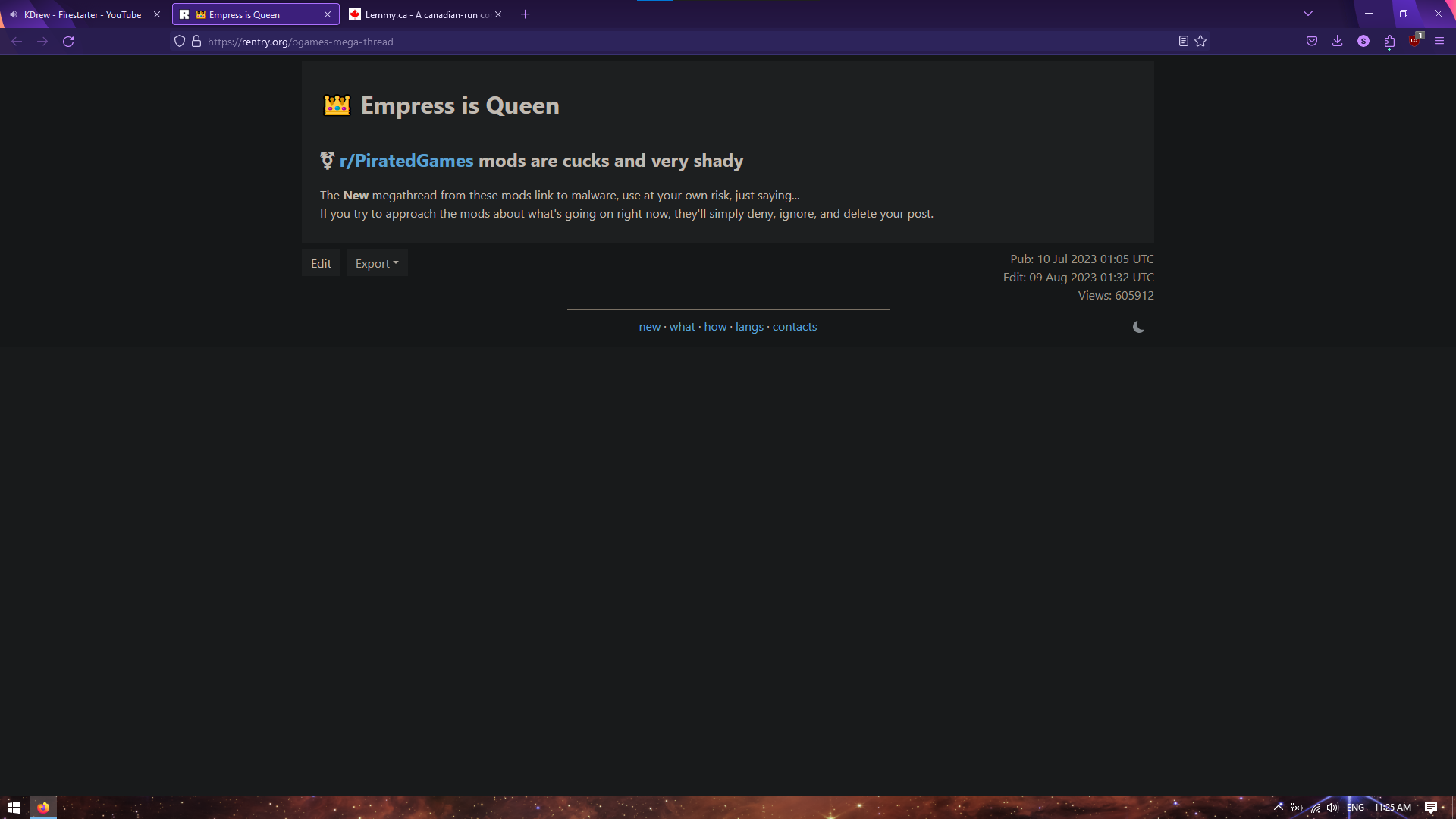
Task: Open the Firefox downloads icon
Action: tap(1338, 42)
